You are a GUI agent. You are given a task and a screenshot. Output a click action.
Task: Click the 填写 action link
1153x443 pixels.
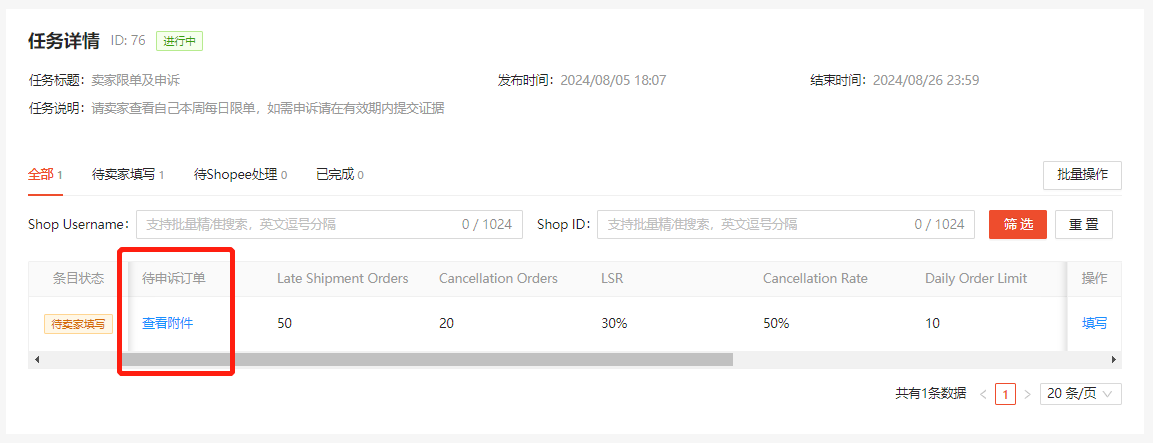pos(1094,323)
